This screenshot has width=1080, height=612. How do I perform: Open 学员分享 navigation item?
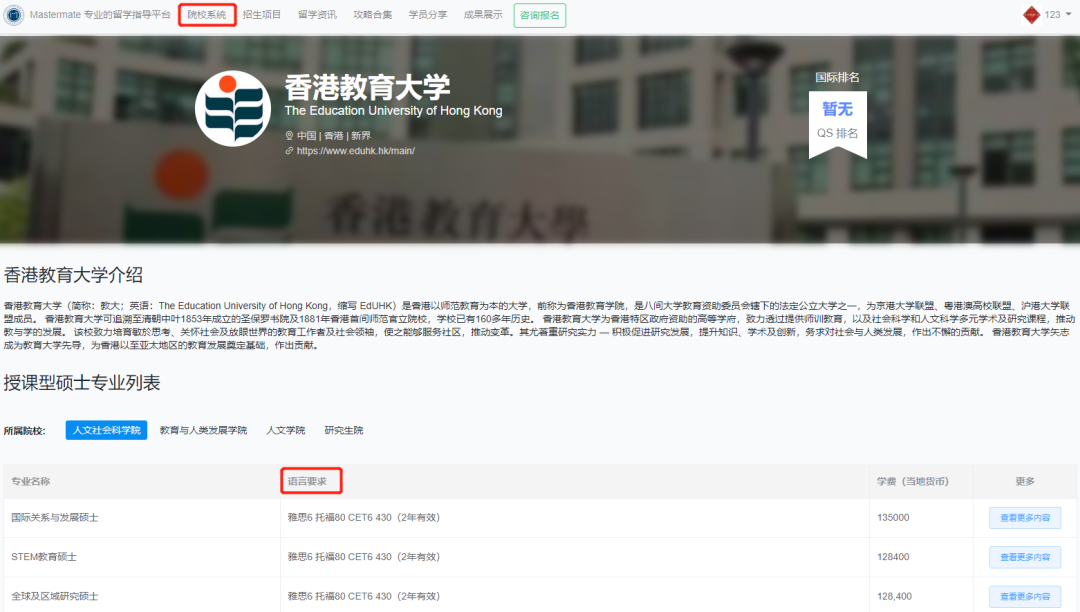click(428, 15)
